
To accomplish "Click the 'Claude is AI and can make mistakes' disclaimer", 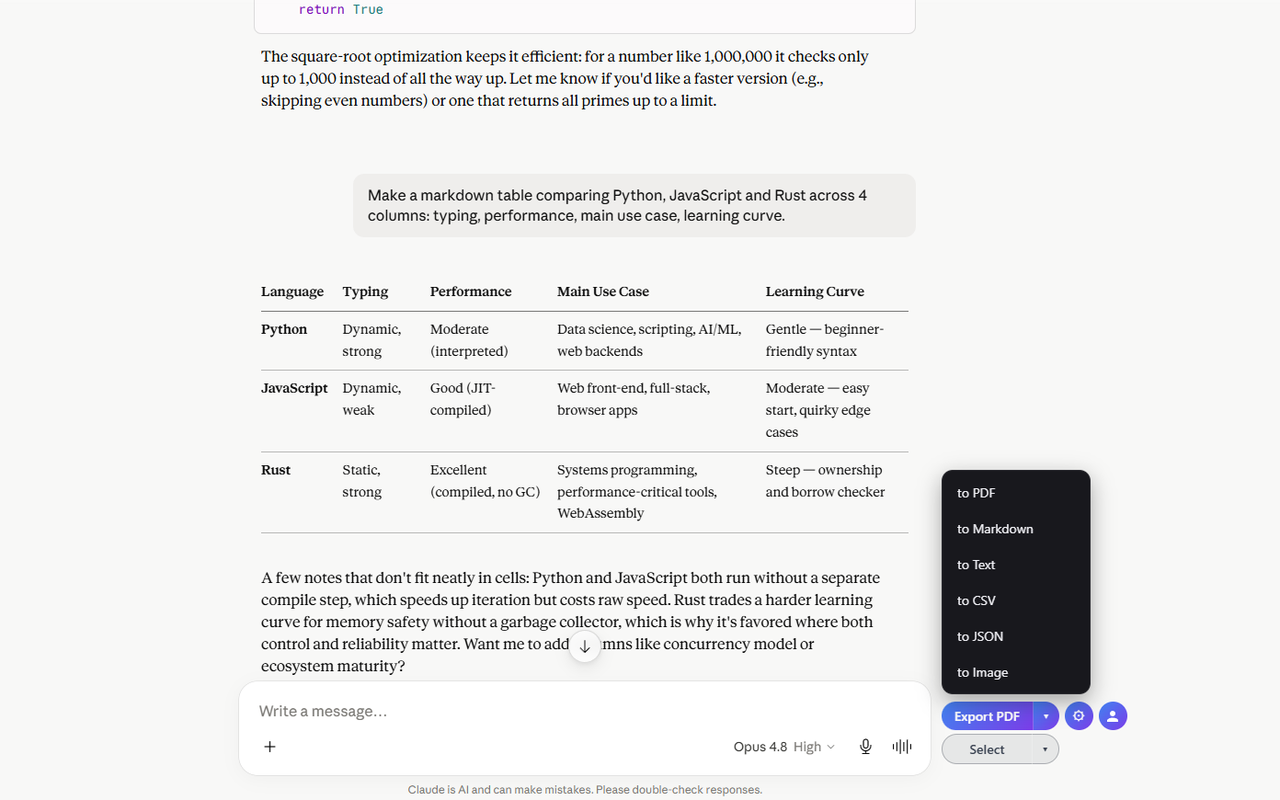I will pyautogui.click(x=585, y=789).
